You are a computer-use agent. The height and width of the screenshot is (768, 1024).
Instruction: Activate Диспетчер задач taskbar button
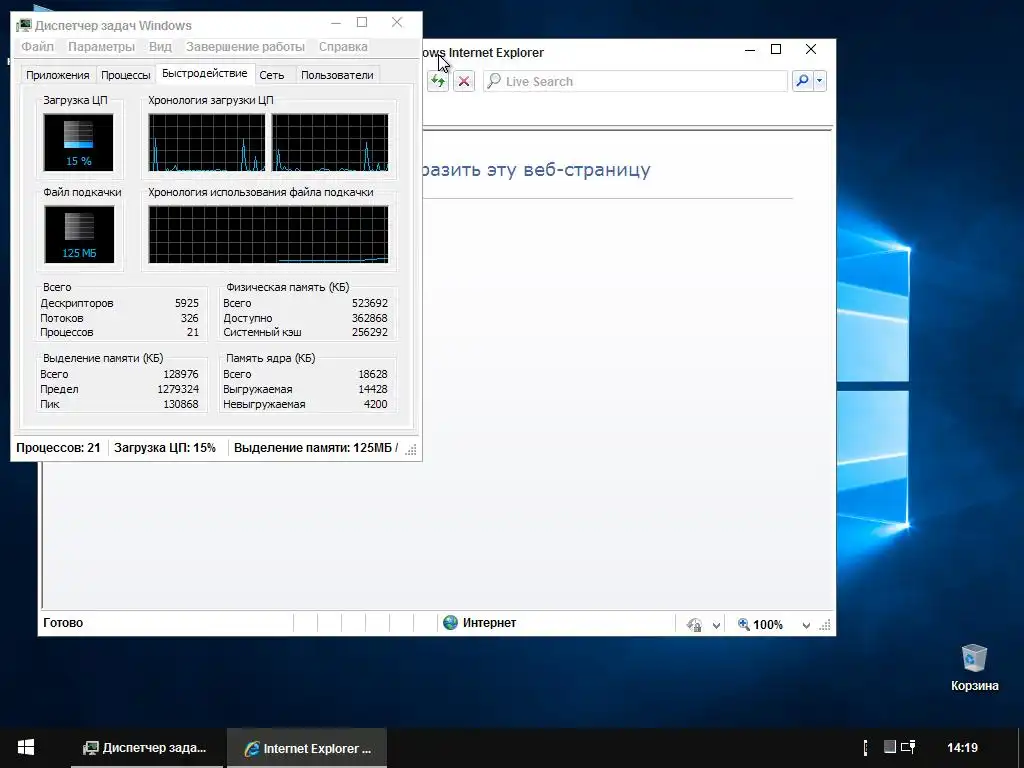coord(147,748)
